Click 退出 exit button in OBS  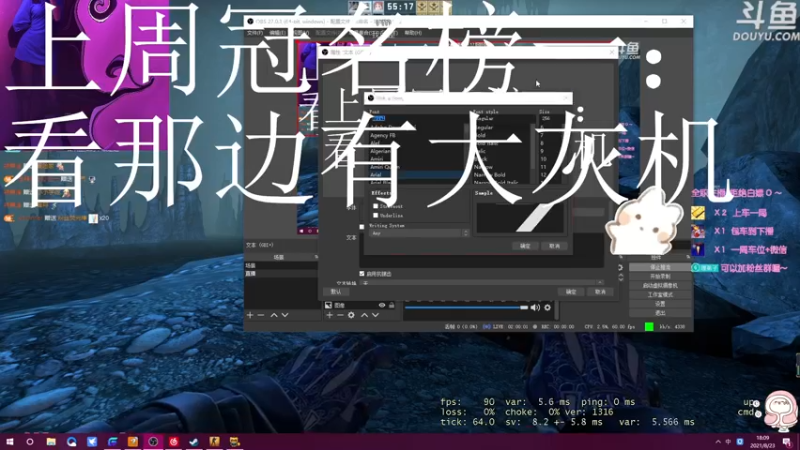click(660, 313)
